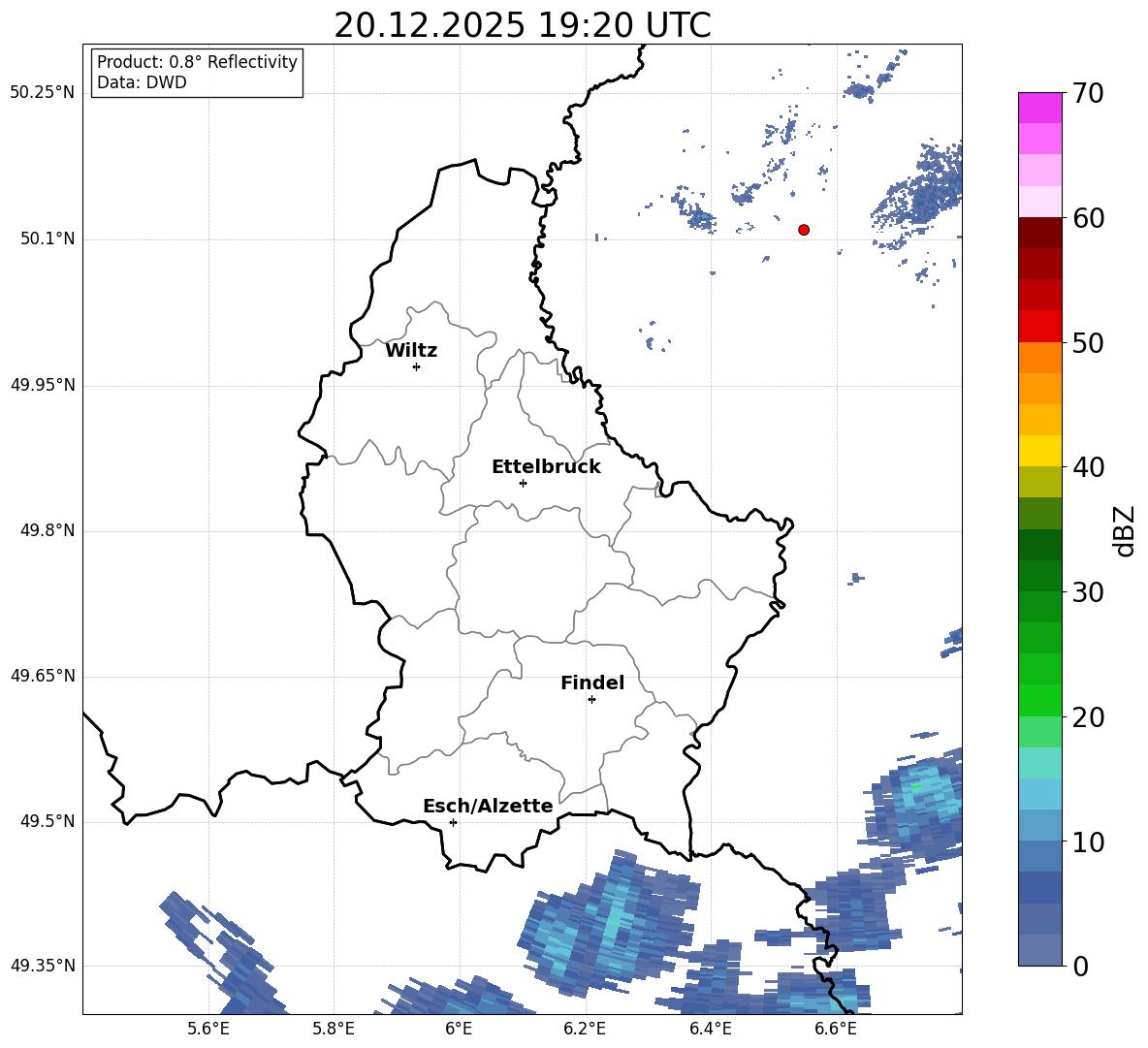Viewport: 1148px width, 1048px height.
Task: Click the 6.6°E longitude label
Action: [836, 1029]
